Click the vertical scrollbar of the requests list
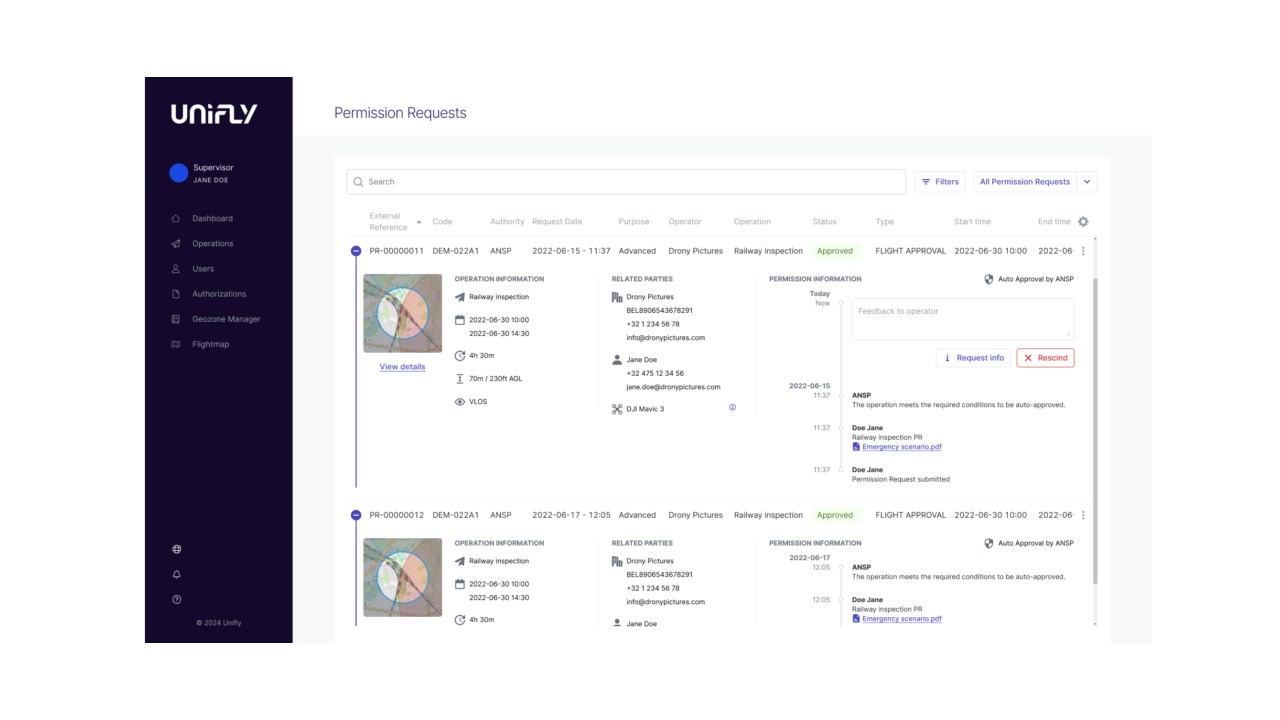1280x720 pixels. (x=1096, y=430)
